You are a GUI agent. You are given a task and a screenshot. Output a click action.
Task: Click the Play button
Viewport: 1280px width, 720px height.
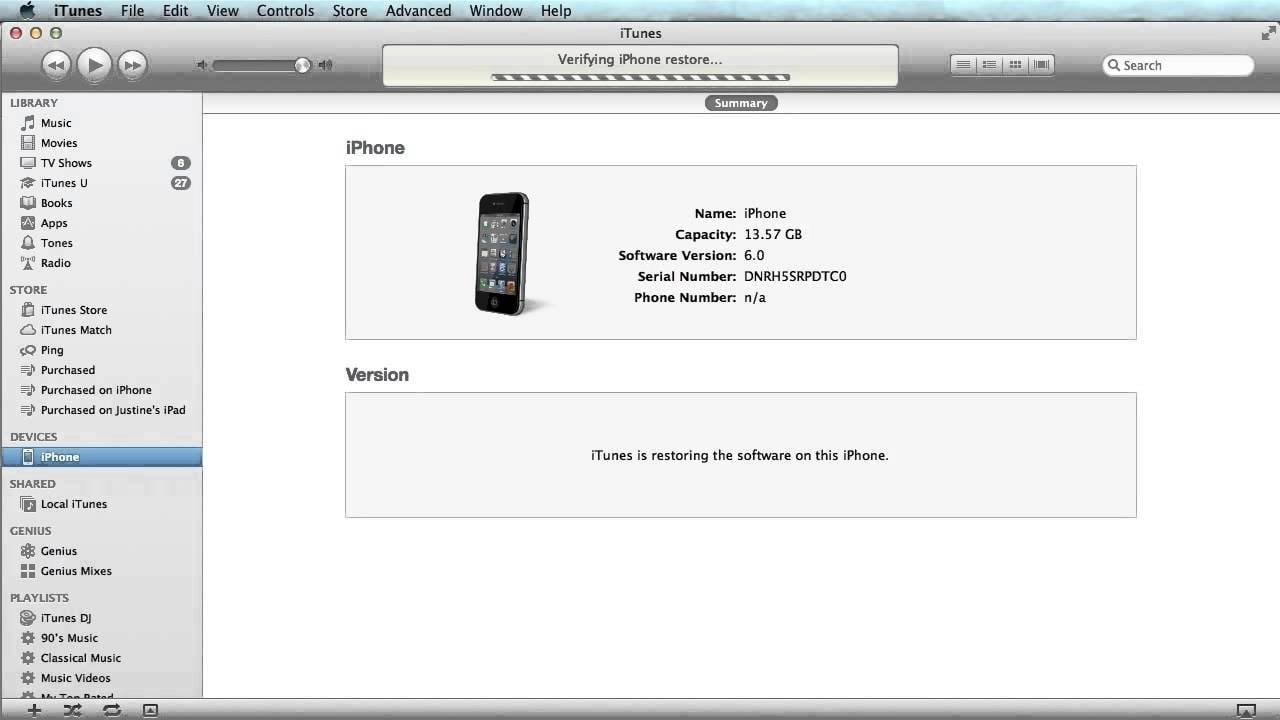click(x=94, y=65)
